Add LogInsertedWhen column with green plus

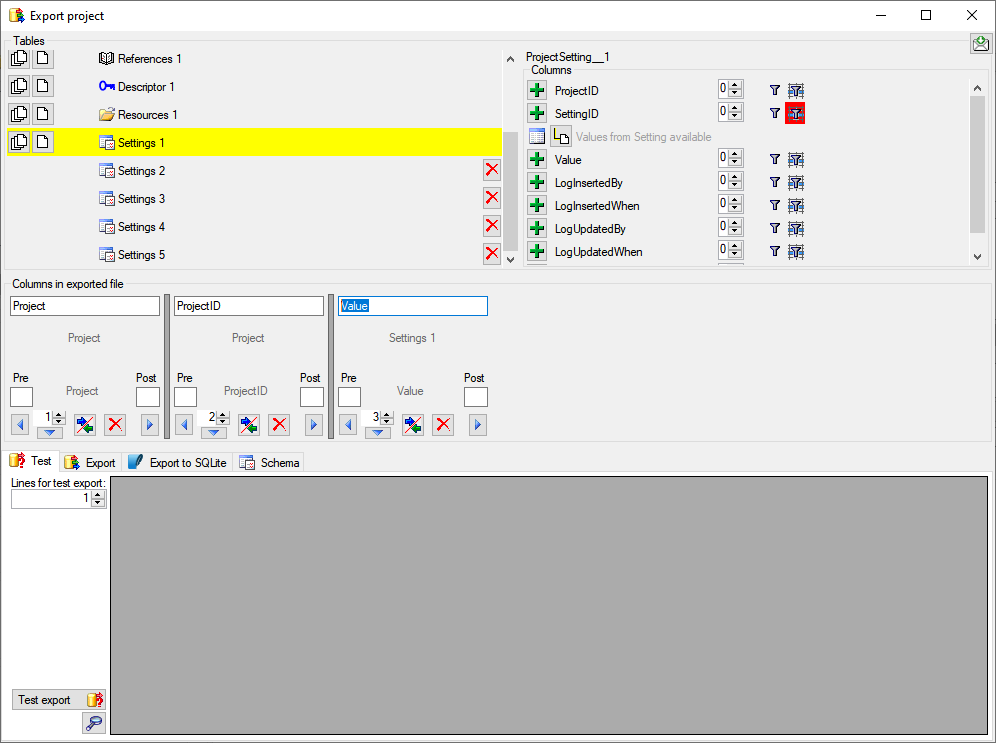(537, 205)
